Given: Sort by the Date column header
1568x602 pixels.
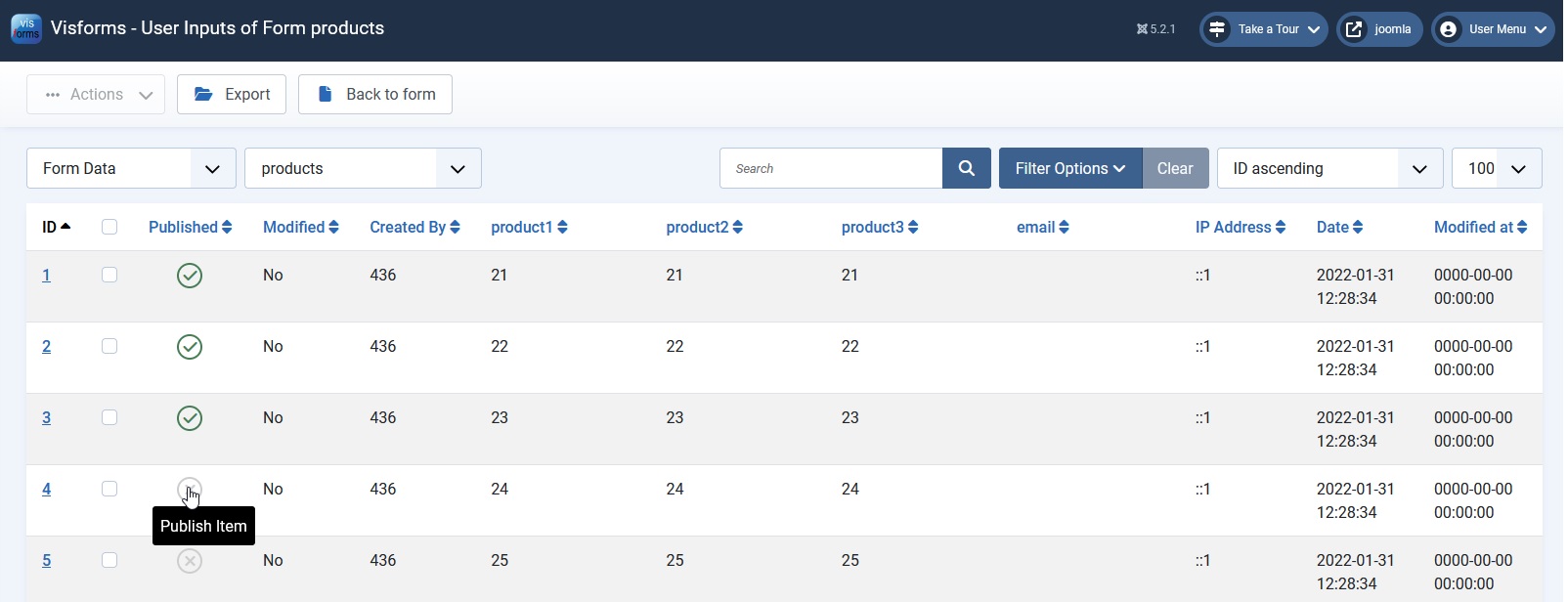Looking at the screenshot, I should tap(1339, 227).
